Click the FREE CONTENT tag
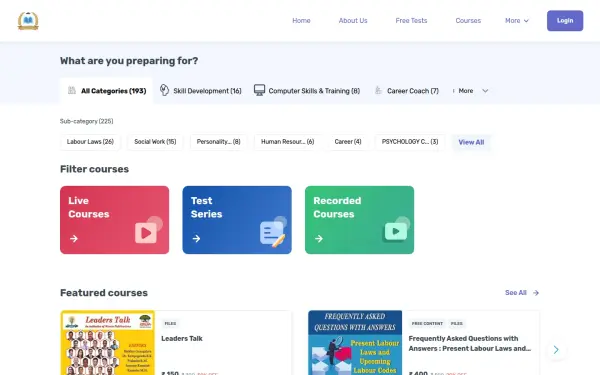 coord(427,323)
